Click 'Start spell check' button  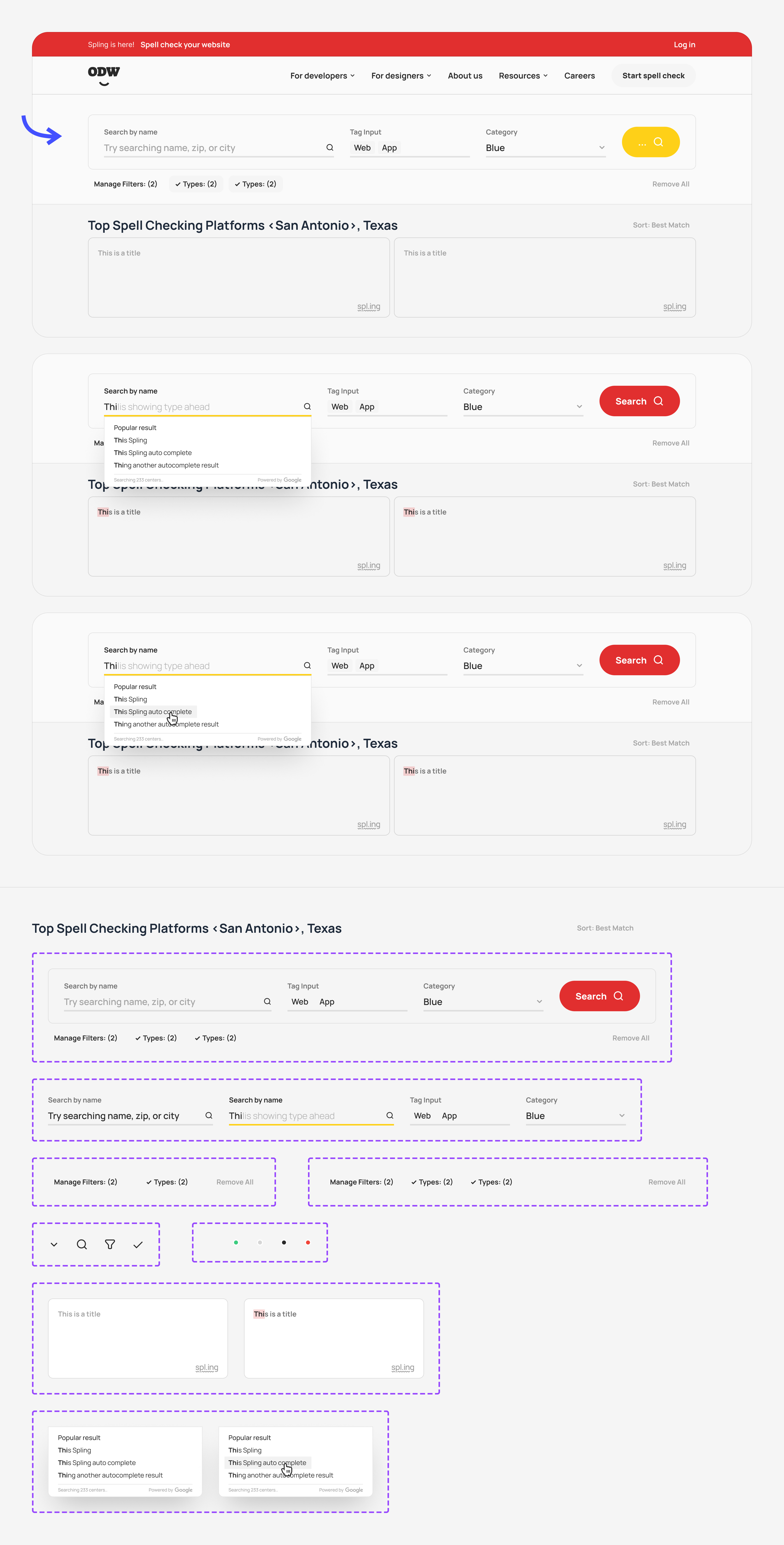653,75
